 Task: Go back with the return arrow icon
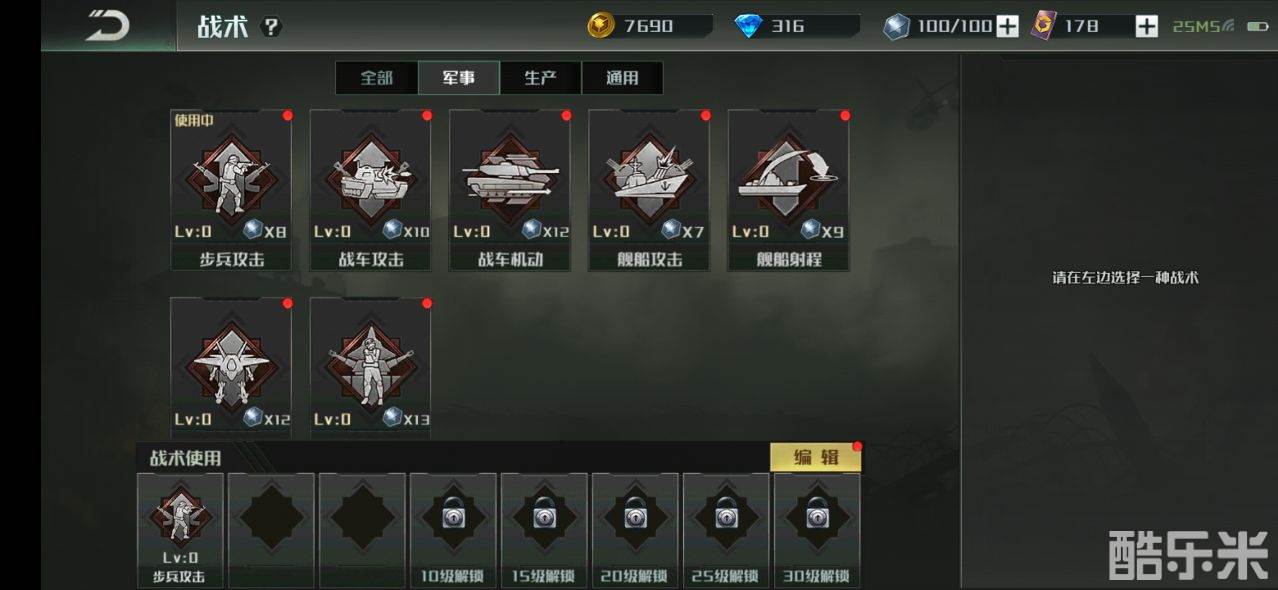pos(107,26)
